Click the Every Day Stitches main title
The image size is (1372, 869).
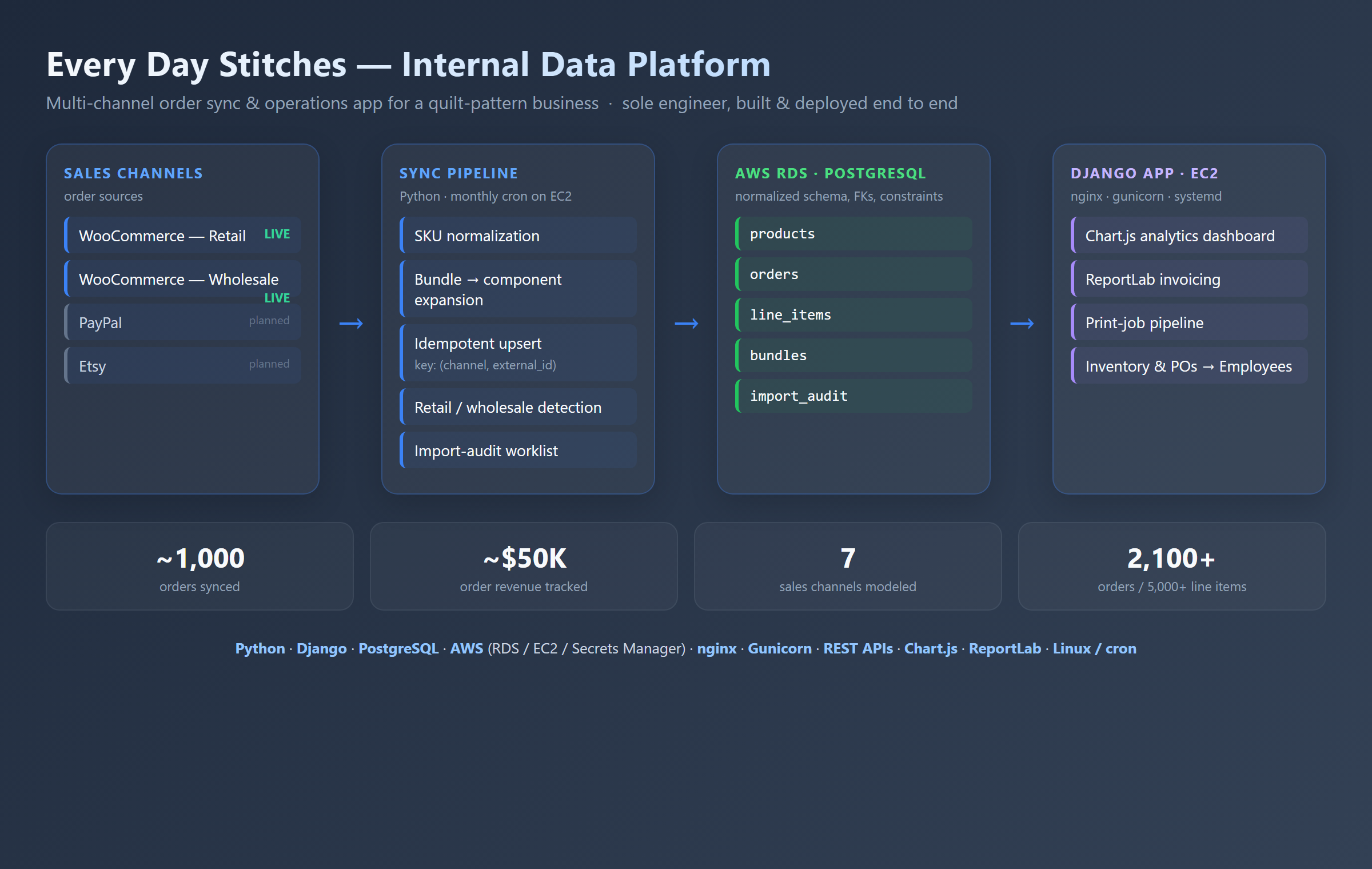[408, 64]
